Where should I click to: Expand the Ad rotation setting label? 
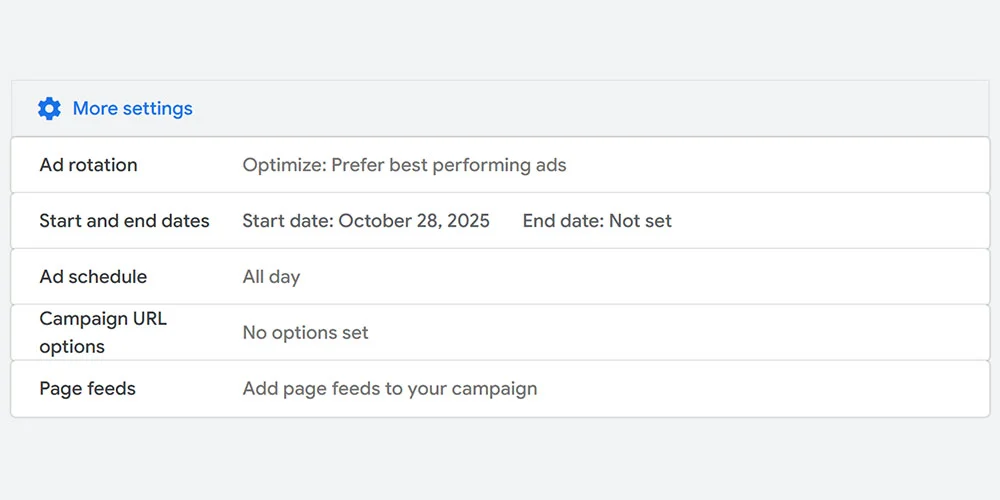(x=88, y=165)
